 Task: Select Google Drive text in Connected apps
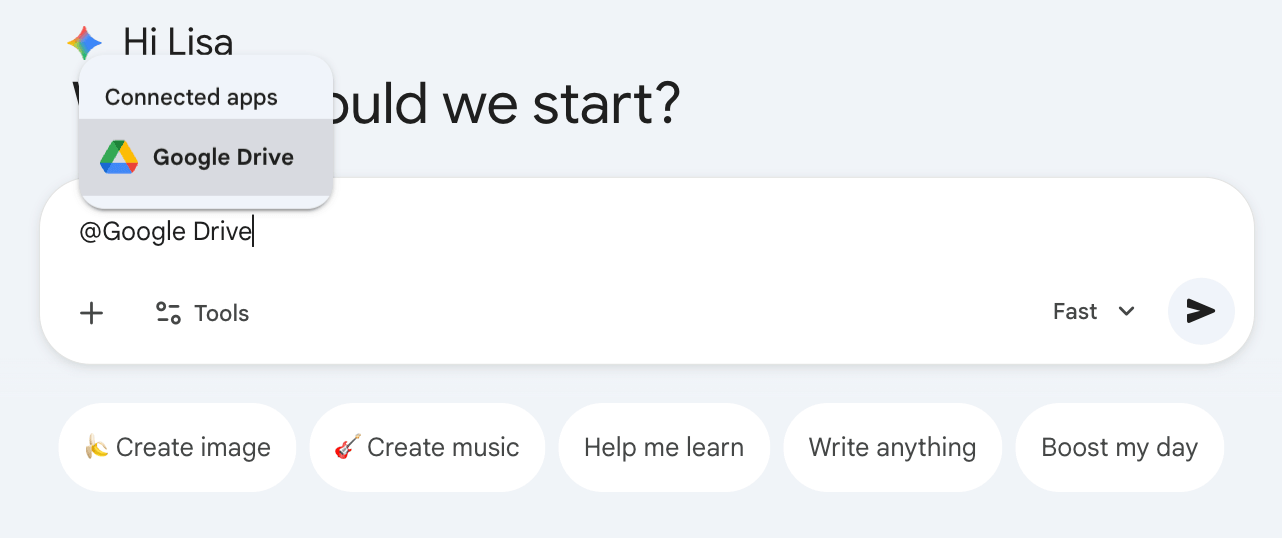click(x=223, y=157)
